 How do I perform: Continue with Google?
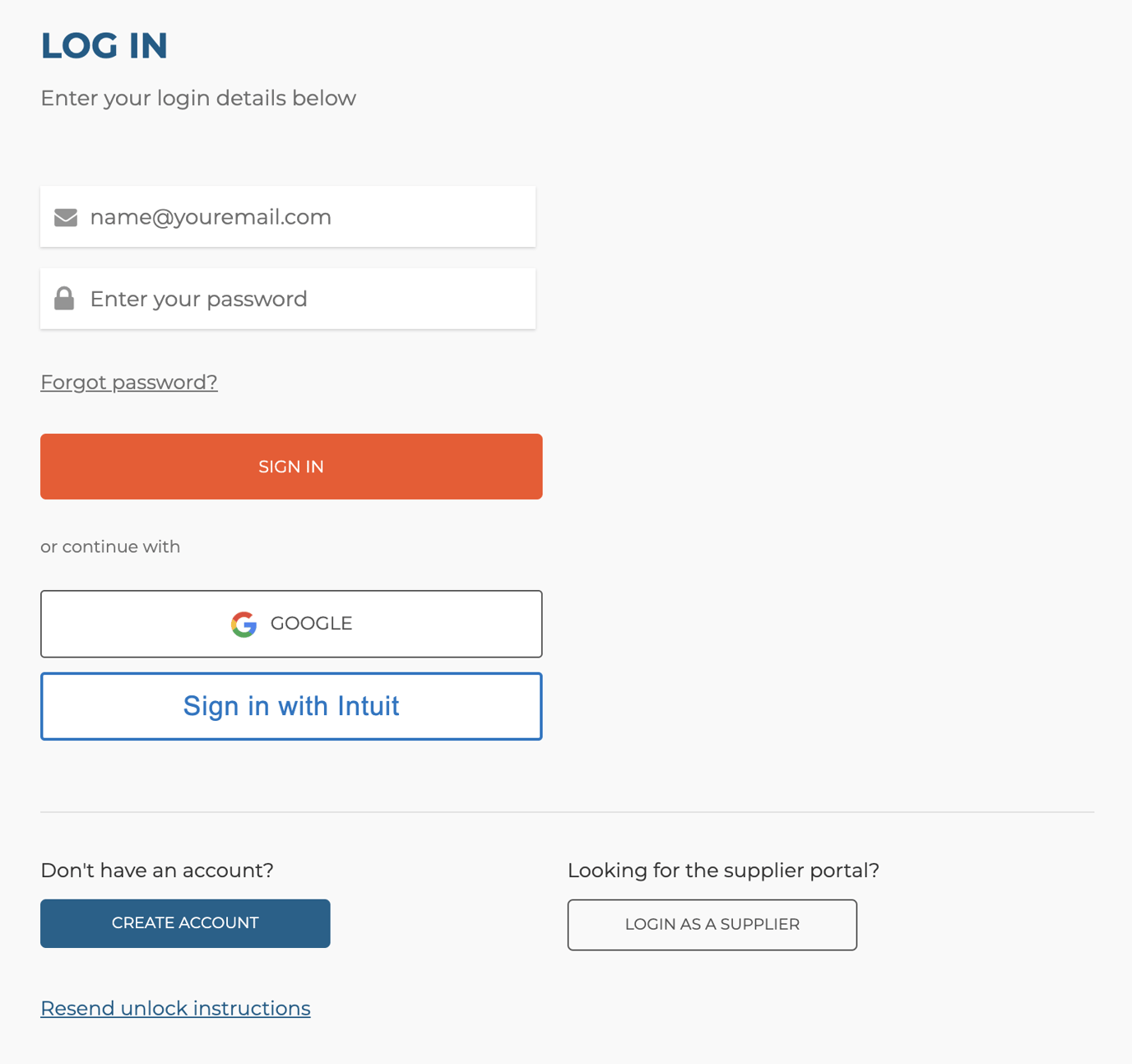pyautogui.click(x=291, y=623)
